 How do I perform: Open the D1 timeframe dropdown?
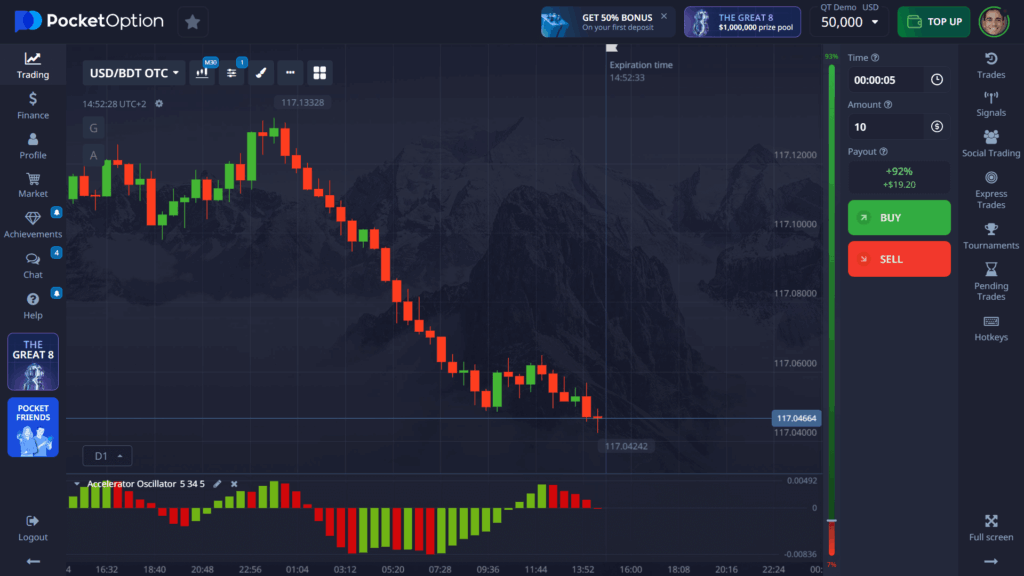(106, 455)
